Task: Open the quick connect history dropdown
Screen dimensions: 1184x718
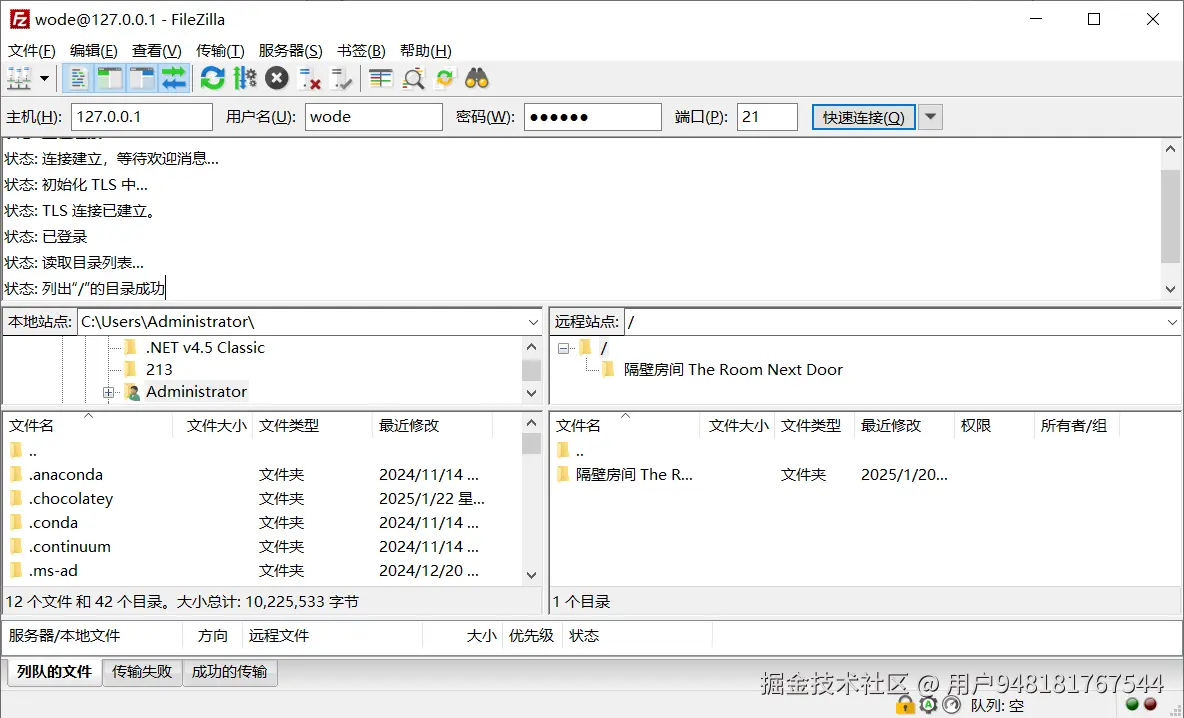Action: click(x=930, y=117)
